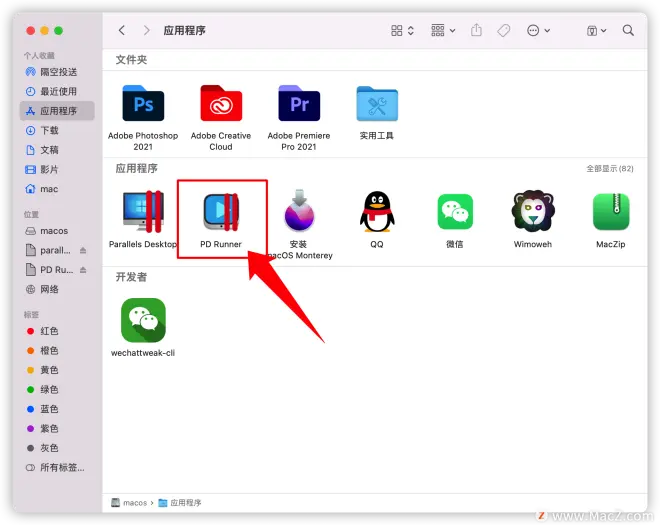660x525 pixels.
Task: Select the PD Runner app icon
Action: (x=221, y=212)
